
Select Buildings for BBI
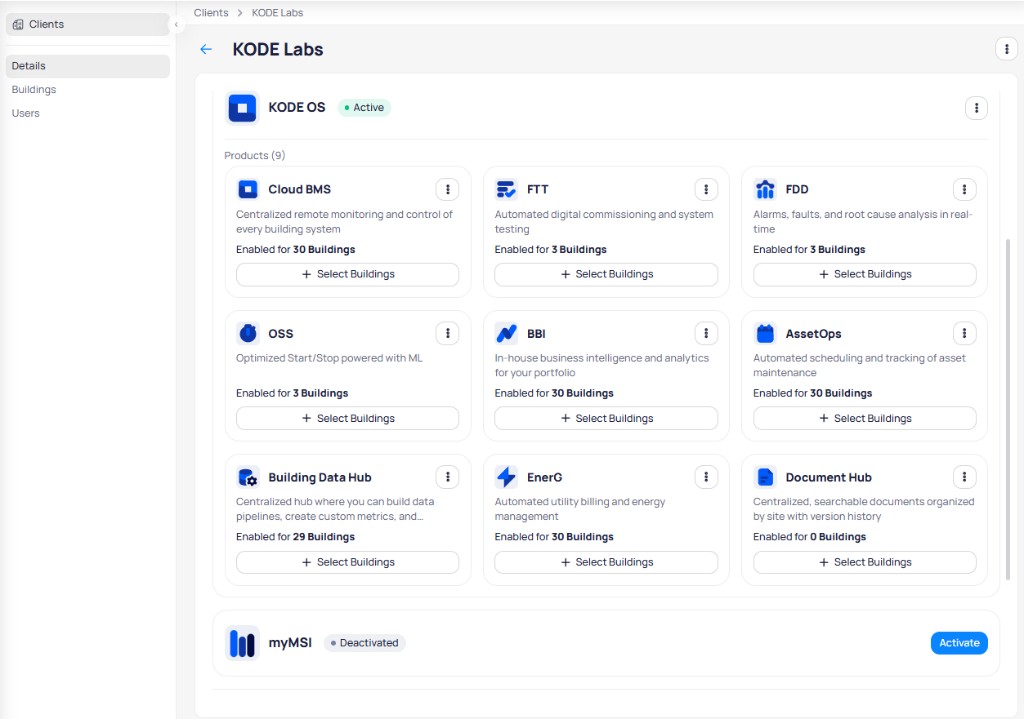pyautogui.click(x=606, y=418)
